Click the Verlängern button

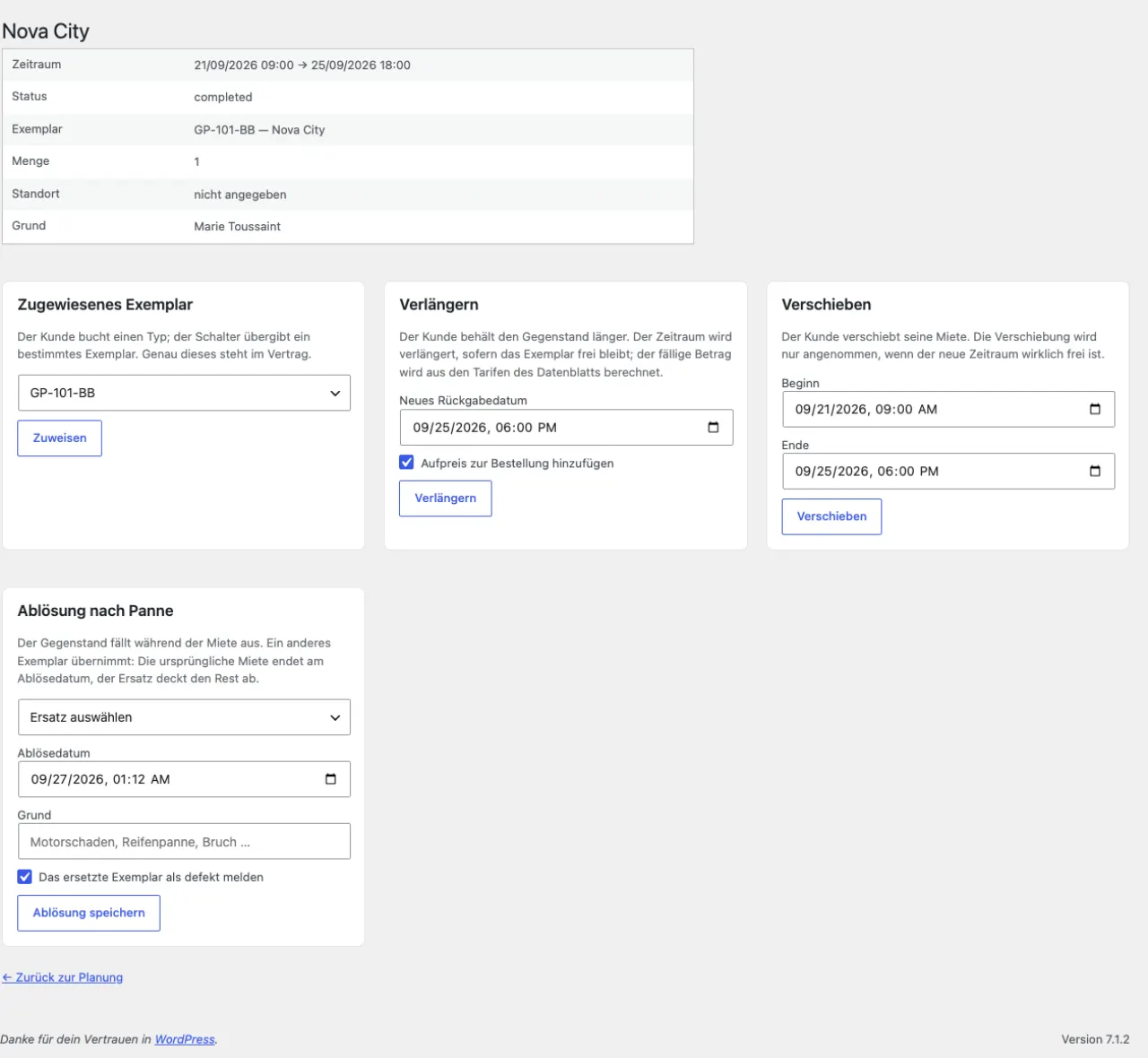click(x=446, y=499)
